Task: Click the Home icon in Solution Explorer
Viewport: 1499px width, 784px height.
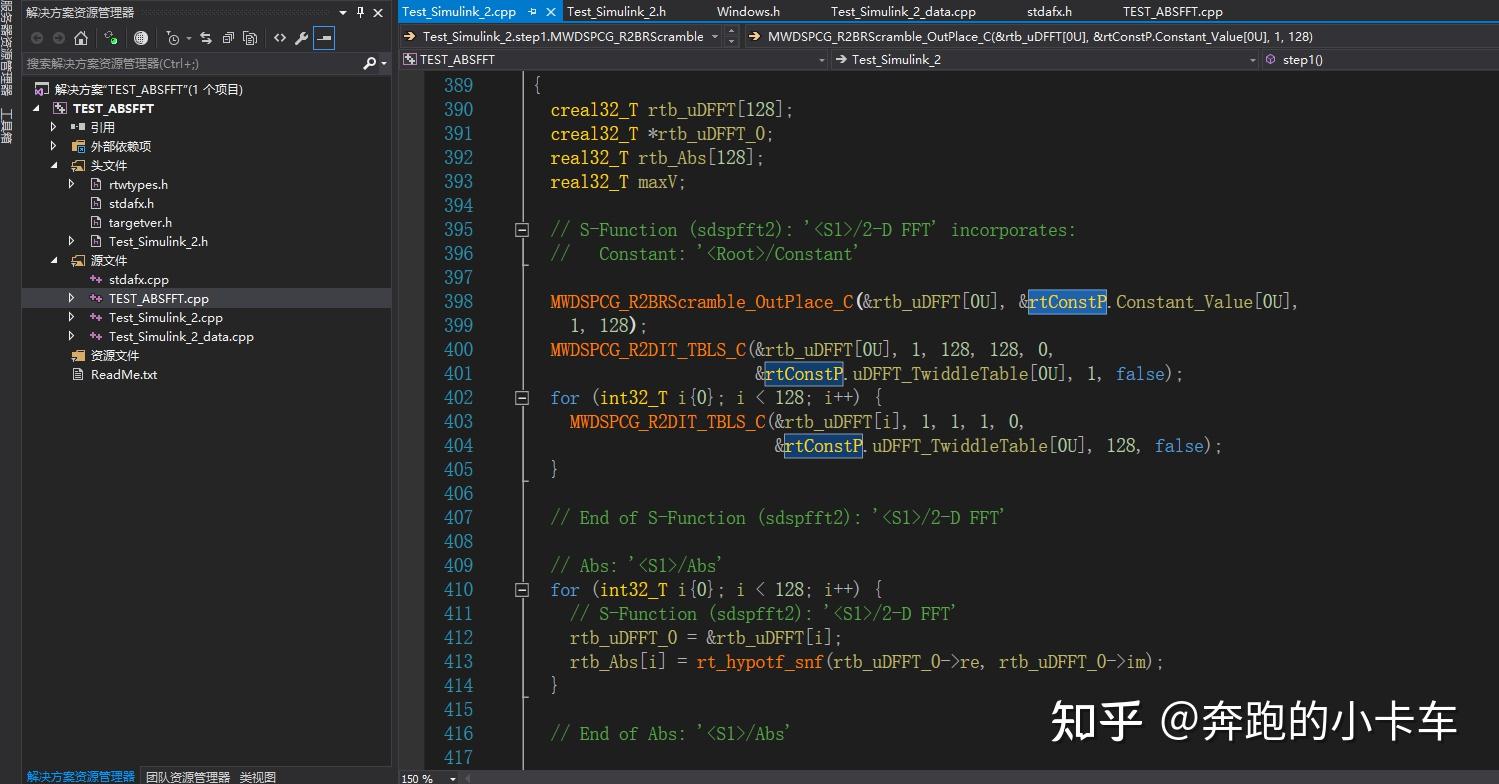Action: pos(81,37)
